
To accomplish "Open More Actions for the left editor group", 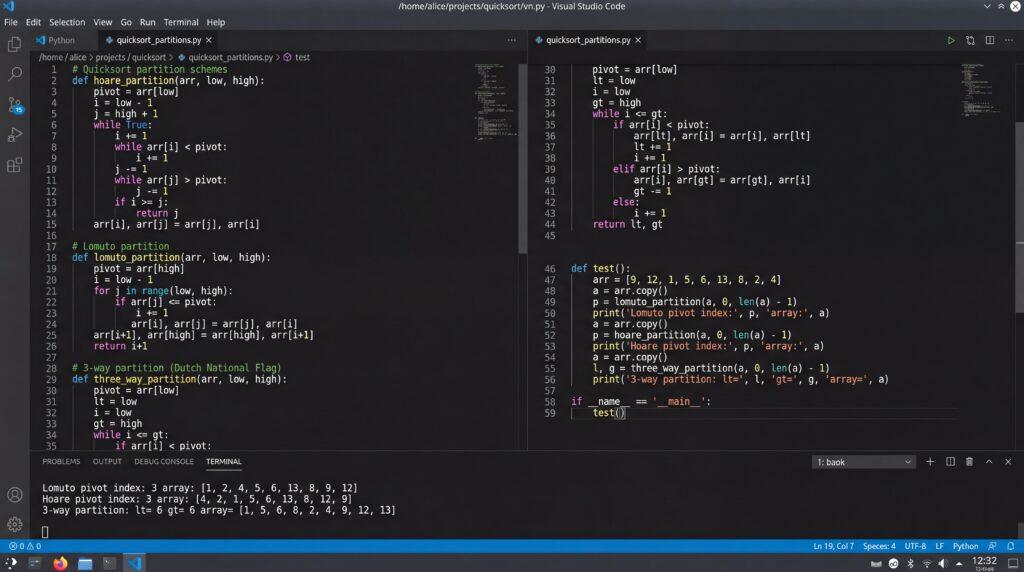I will (511, 40).
